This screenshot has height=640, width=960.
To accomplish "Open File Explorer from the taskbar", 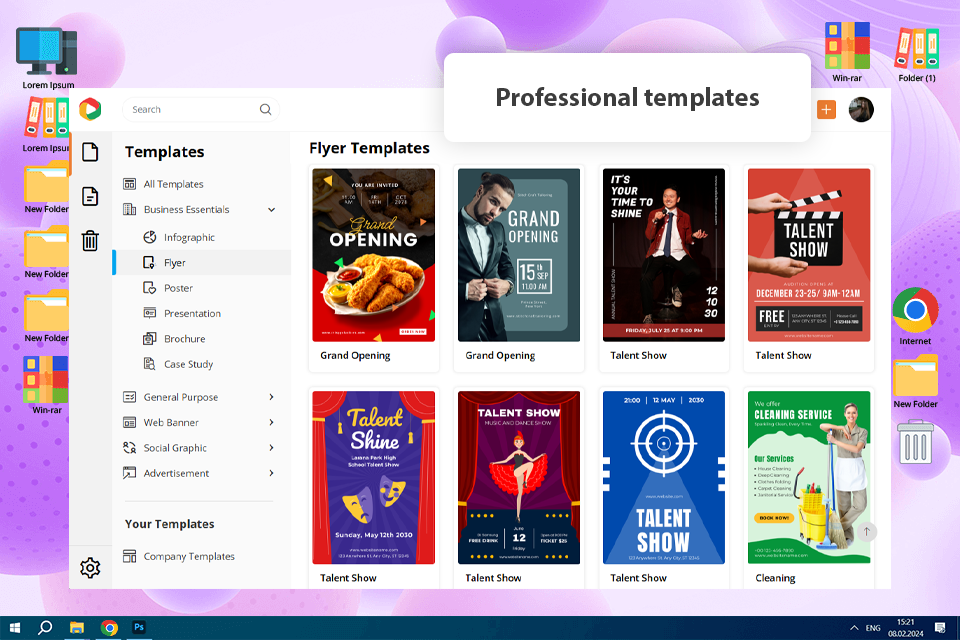I will pos(77,628).
